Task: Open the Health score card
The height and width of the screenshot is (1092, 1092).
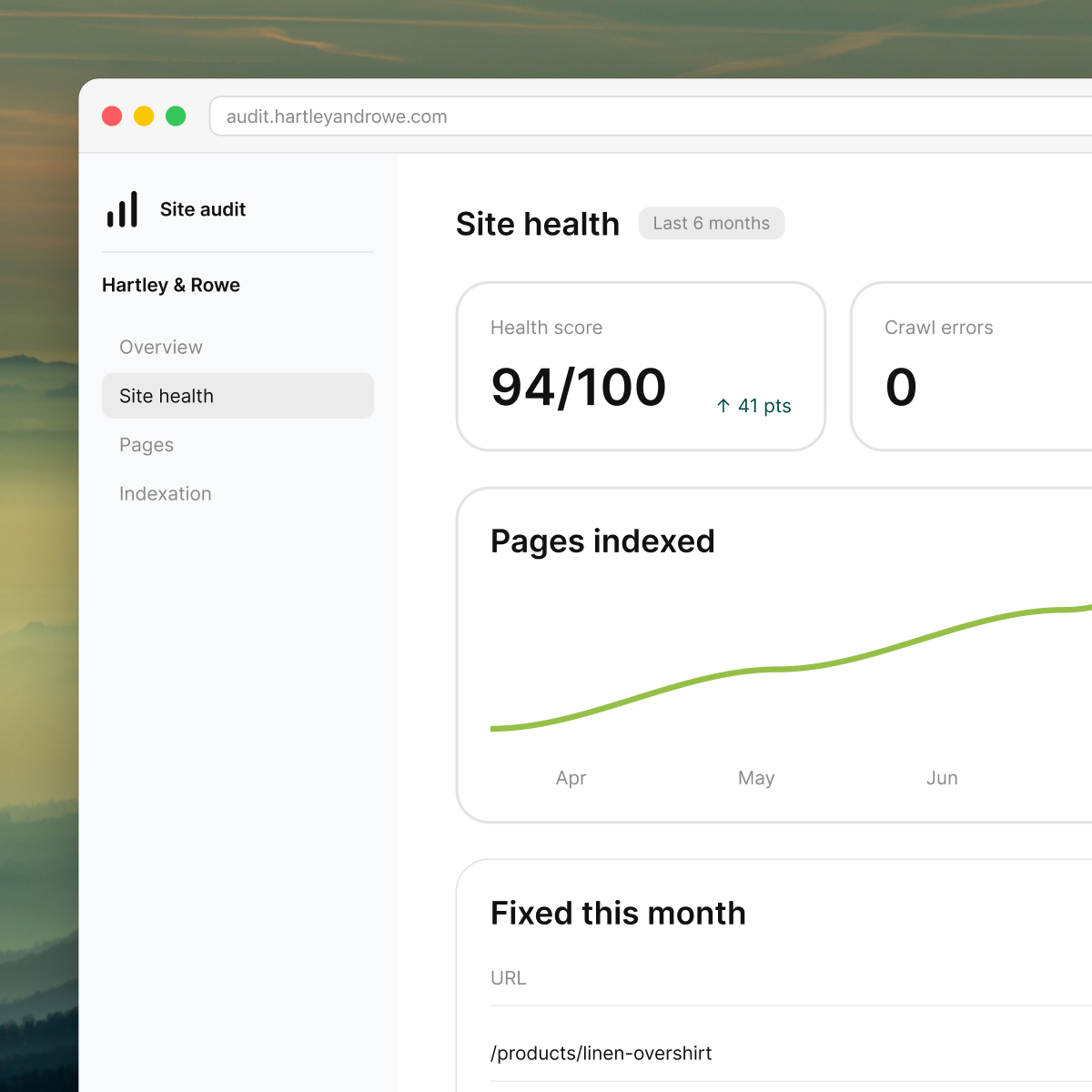Action: (x=641, y=366)
